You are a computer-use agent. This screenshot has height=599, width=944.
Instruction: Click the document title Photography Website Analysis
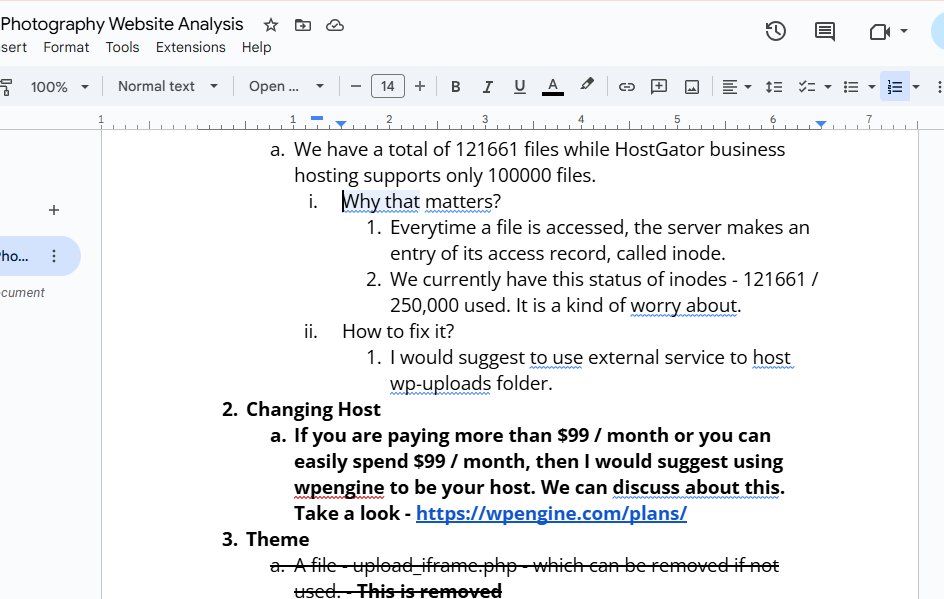pos(122,24)
